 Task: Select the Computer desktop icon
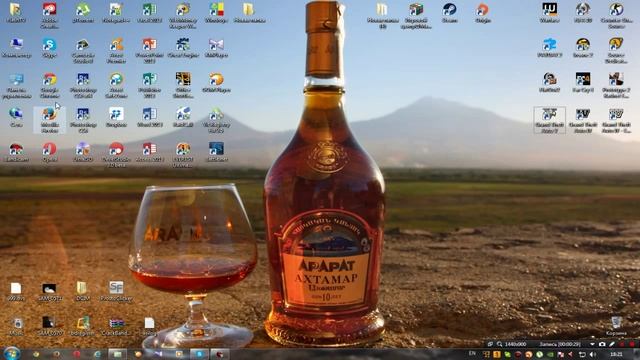pyautogui.click(x=16, y=48)
